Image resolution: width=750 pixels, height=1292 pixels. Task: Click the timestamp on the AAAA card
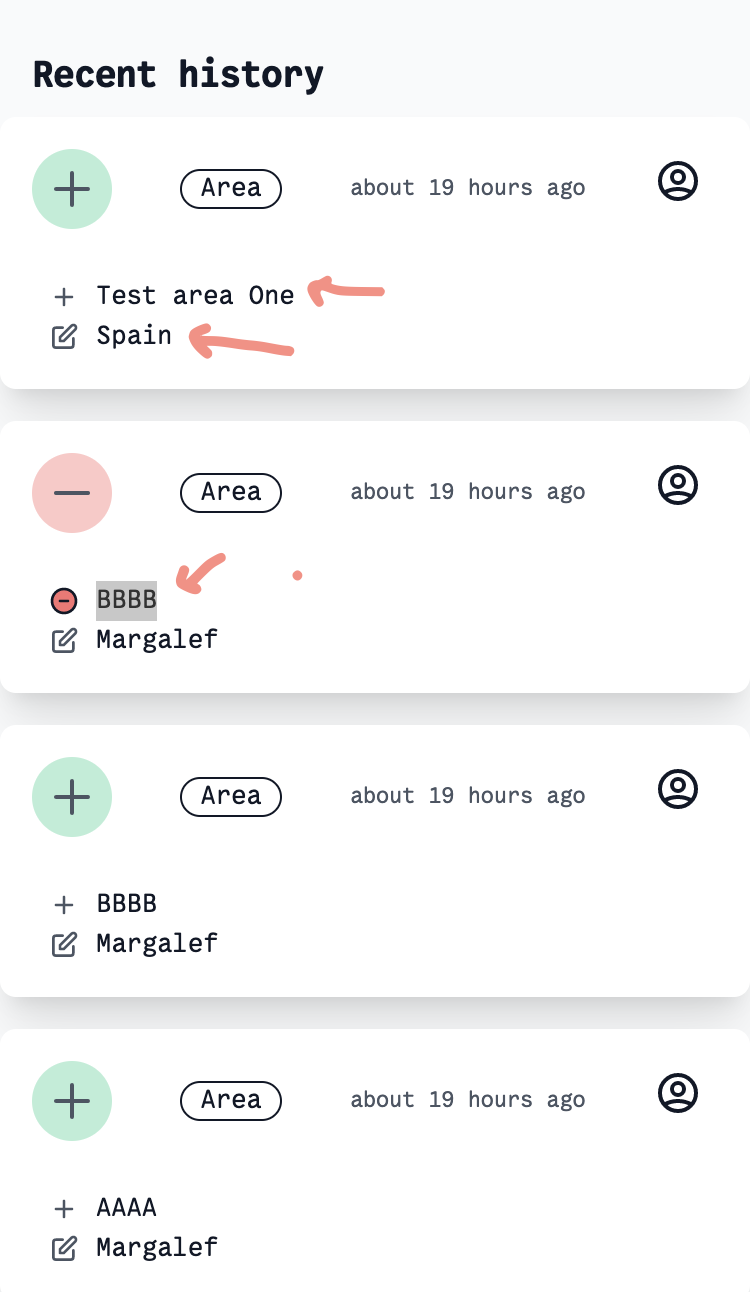pyautogui.click(x=467, y=1099)
